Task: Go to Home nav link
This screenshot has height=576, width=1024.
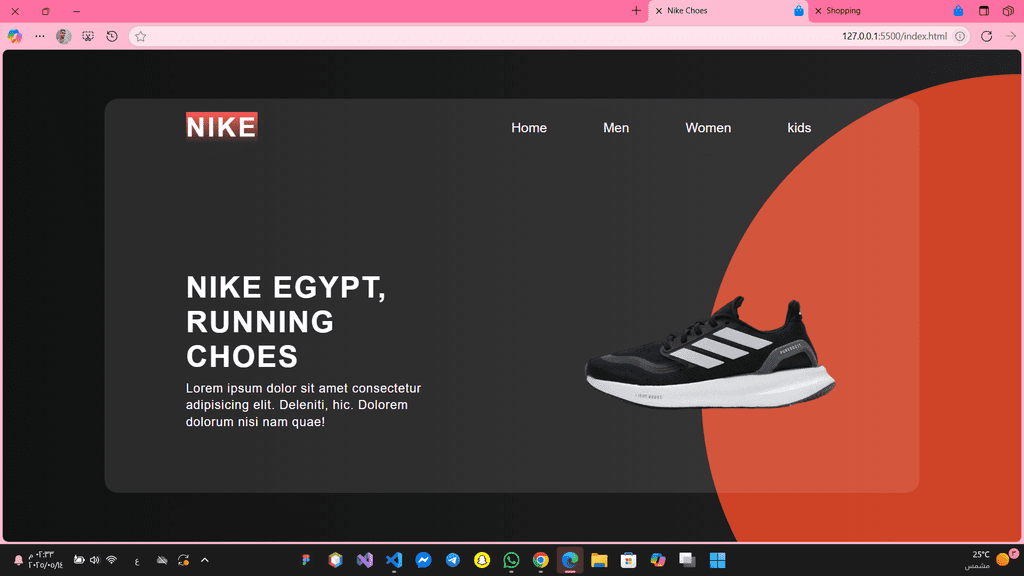Action: click(529, 128)
